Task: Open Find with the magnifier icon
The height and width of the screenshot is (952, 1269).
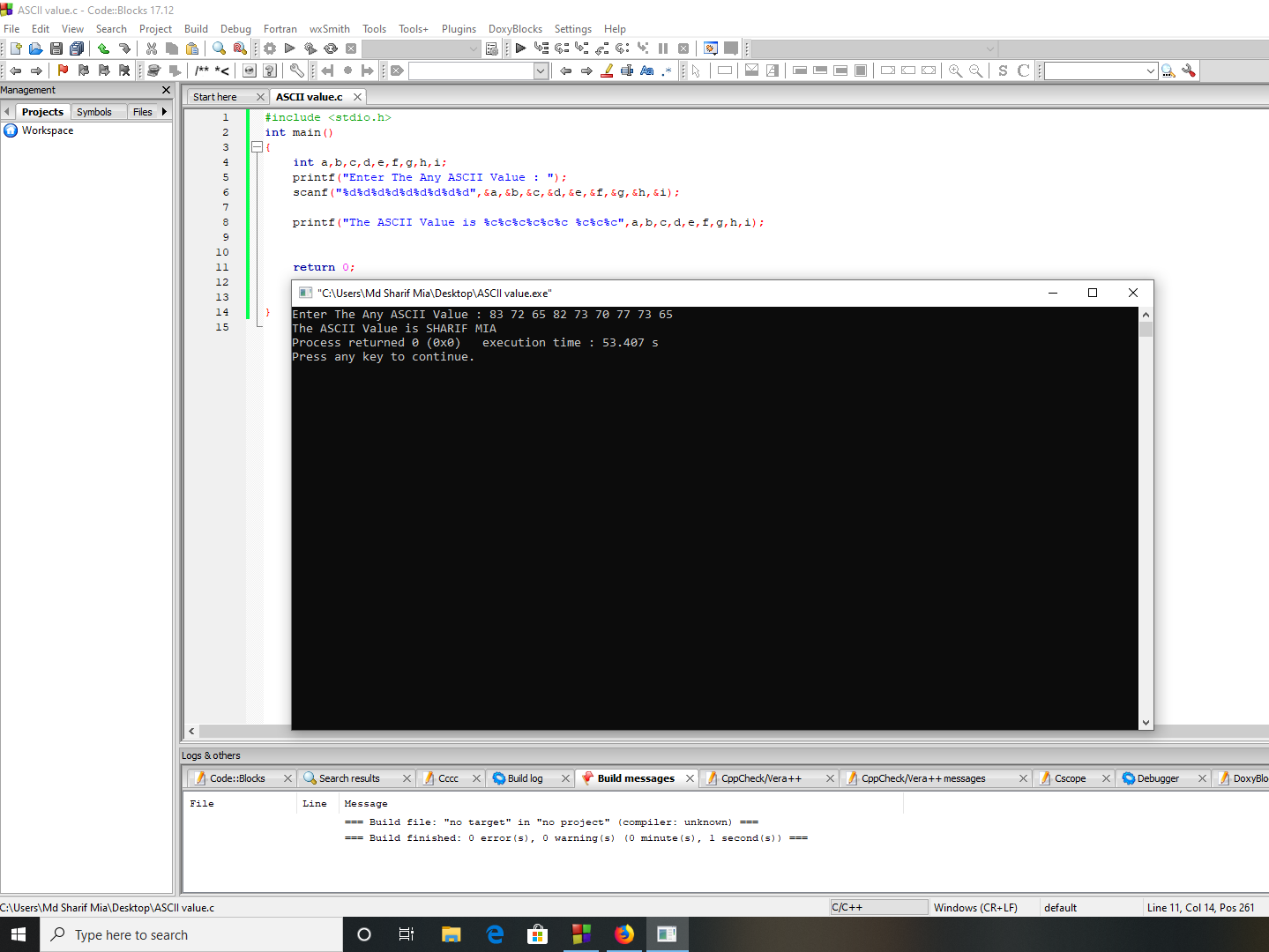Action: 219,48
